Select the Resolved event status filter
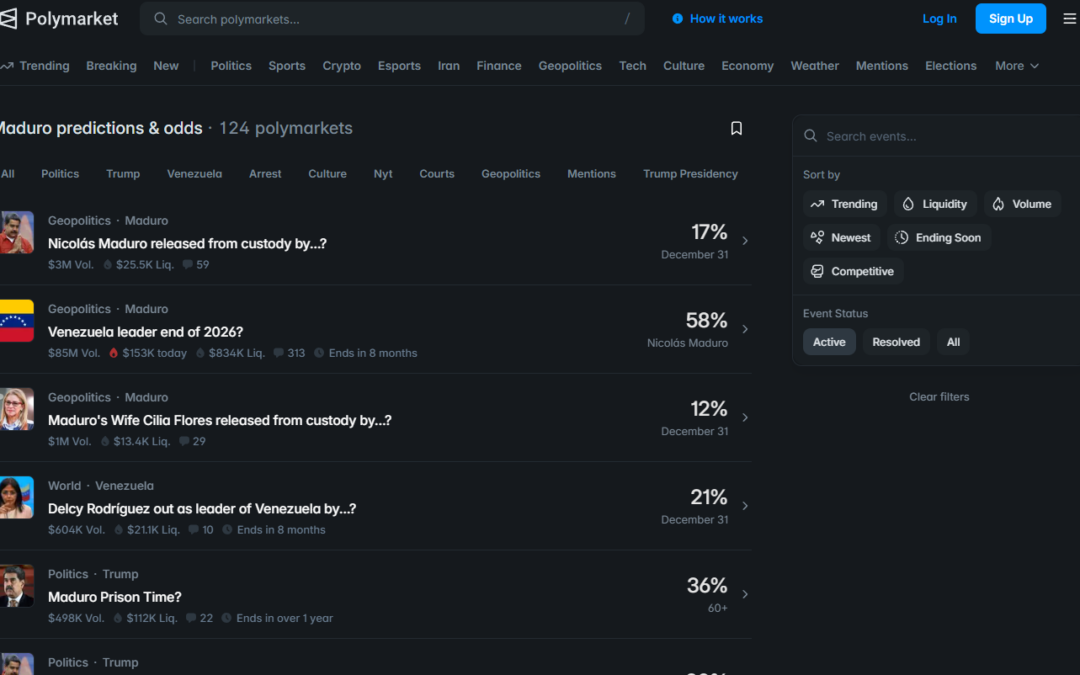Screen dimensions: 1080x675 click(x=895, y=342)
